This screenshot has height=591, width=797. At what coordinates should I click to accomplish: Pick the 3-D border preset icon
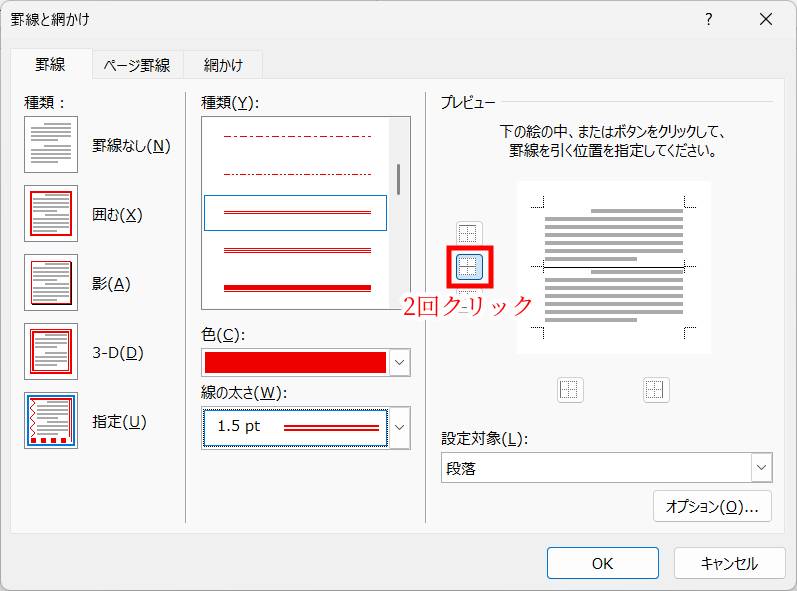(51, 352)
